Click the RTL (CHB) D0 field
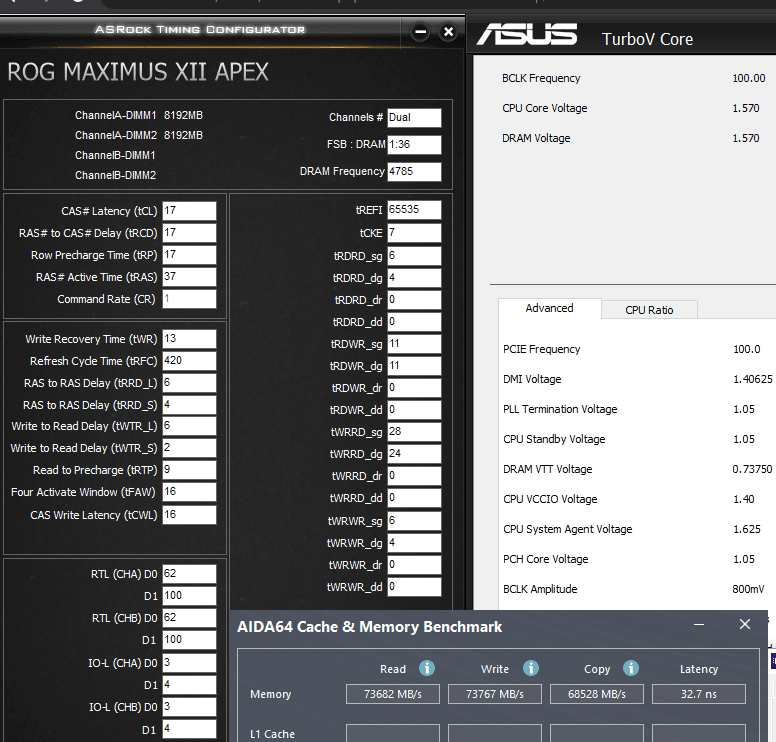Image resolution: width=776 pixels, height=742 pixels. [190, 618]
